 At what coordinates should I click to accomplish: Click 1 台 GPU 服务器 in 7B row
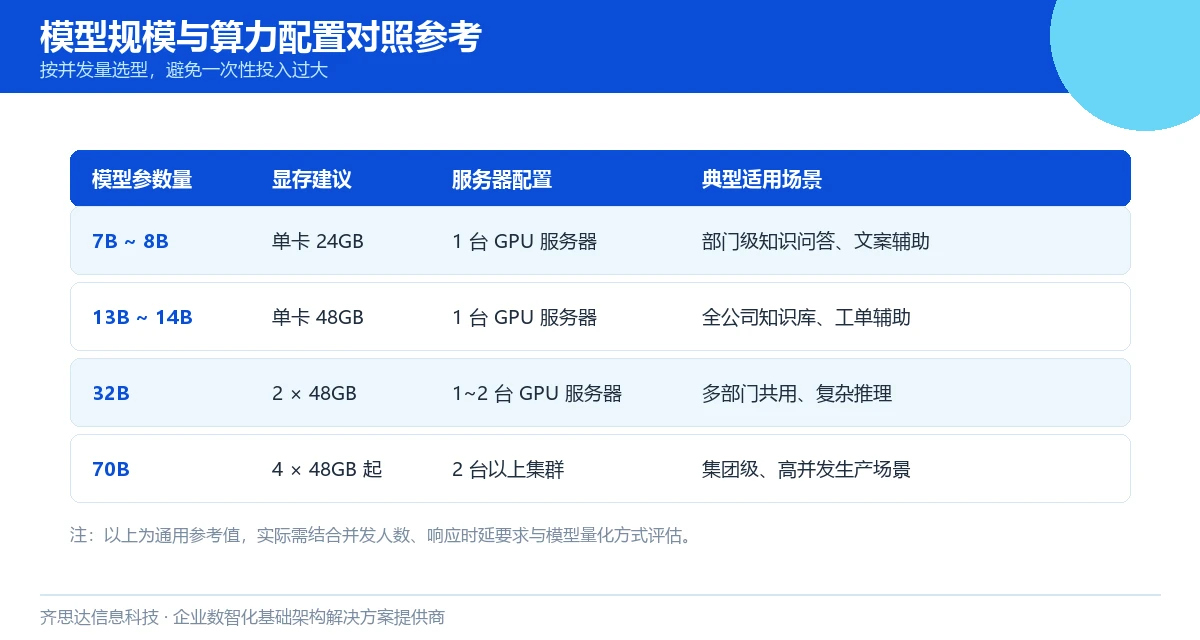click(x=525, y=241)
